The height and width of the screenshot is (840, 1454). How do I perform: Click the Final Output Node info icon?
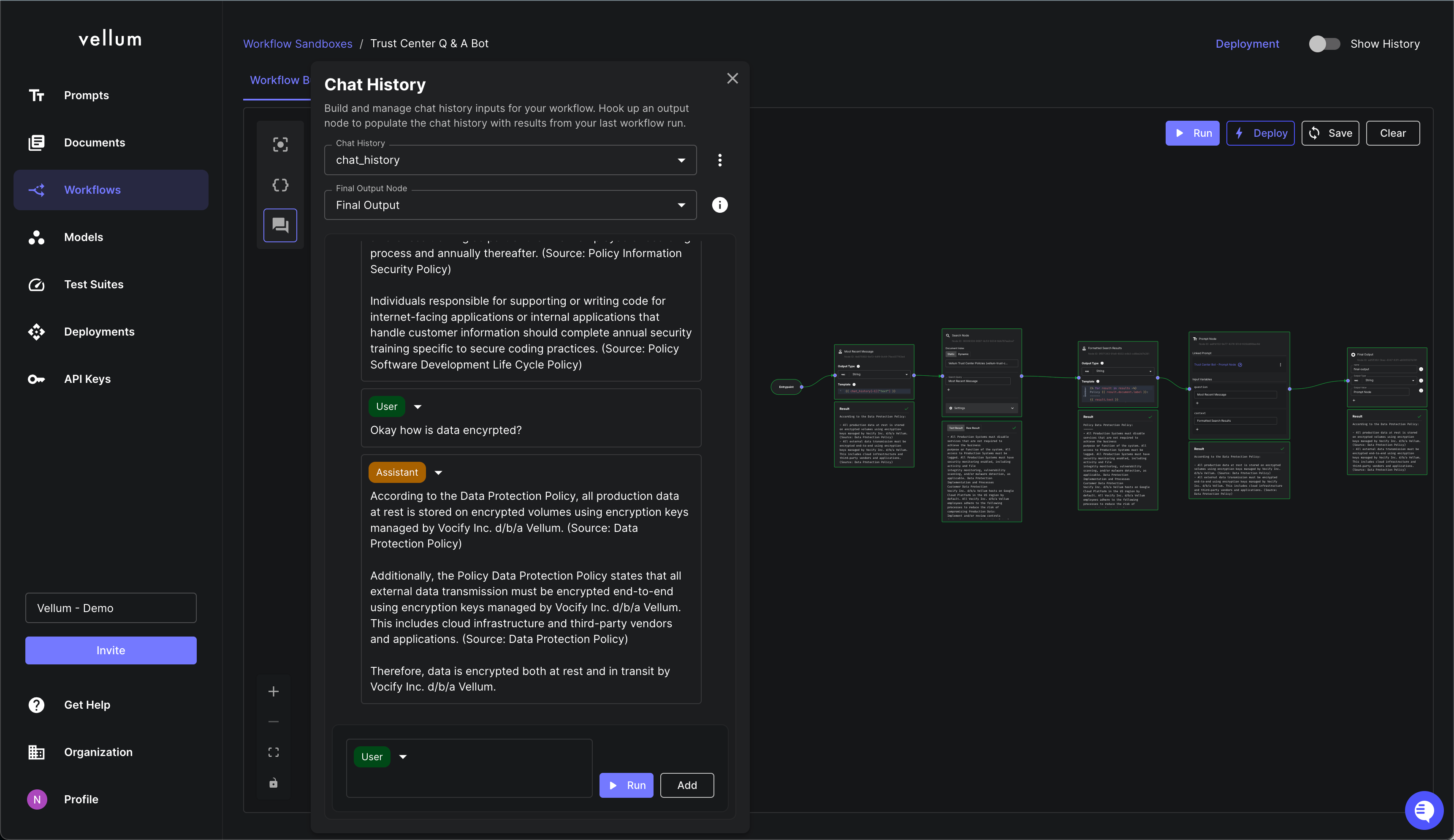(x=719, y=205)
